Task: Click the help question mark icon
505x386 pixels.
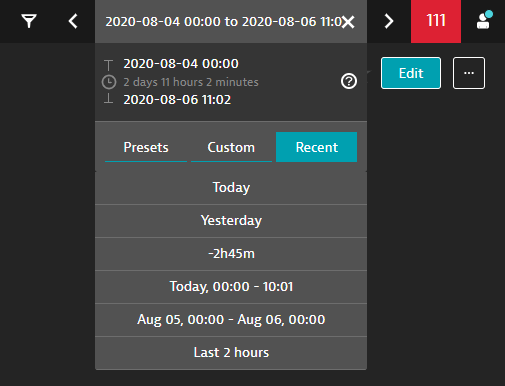Action: 349,81
